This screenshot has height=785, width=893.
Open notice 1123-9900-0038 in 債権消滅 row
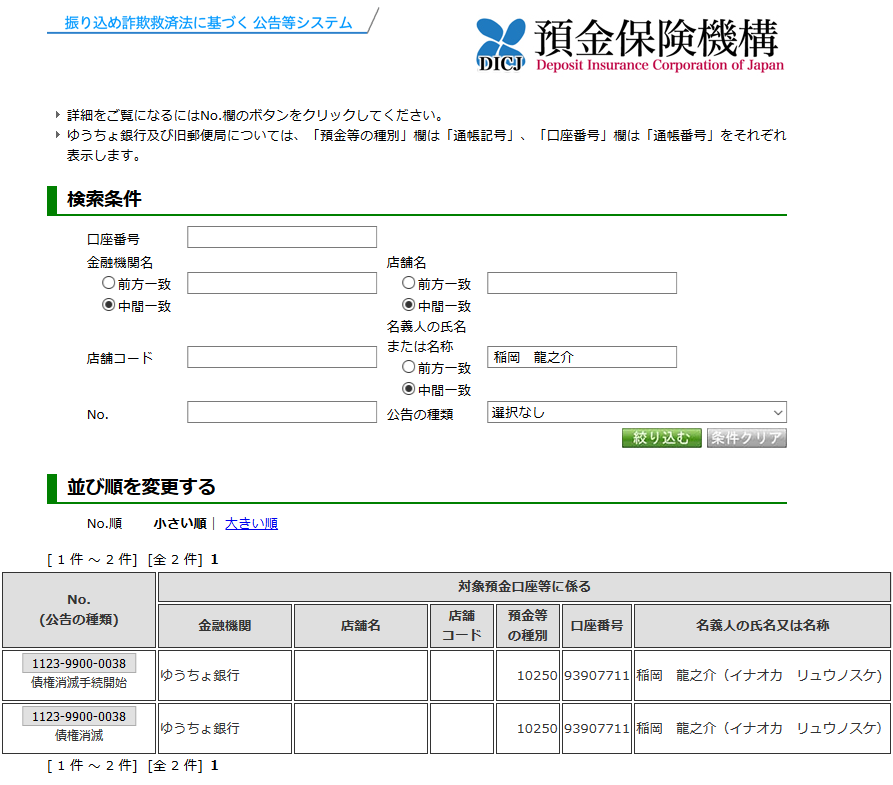pyautogui.click(x=79, y=717)
